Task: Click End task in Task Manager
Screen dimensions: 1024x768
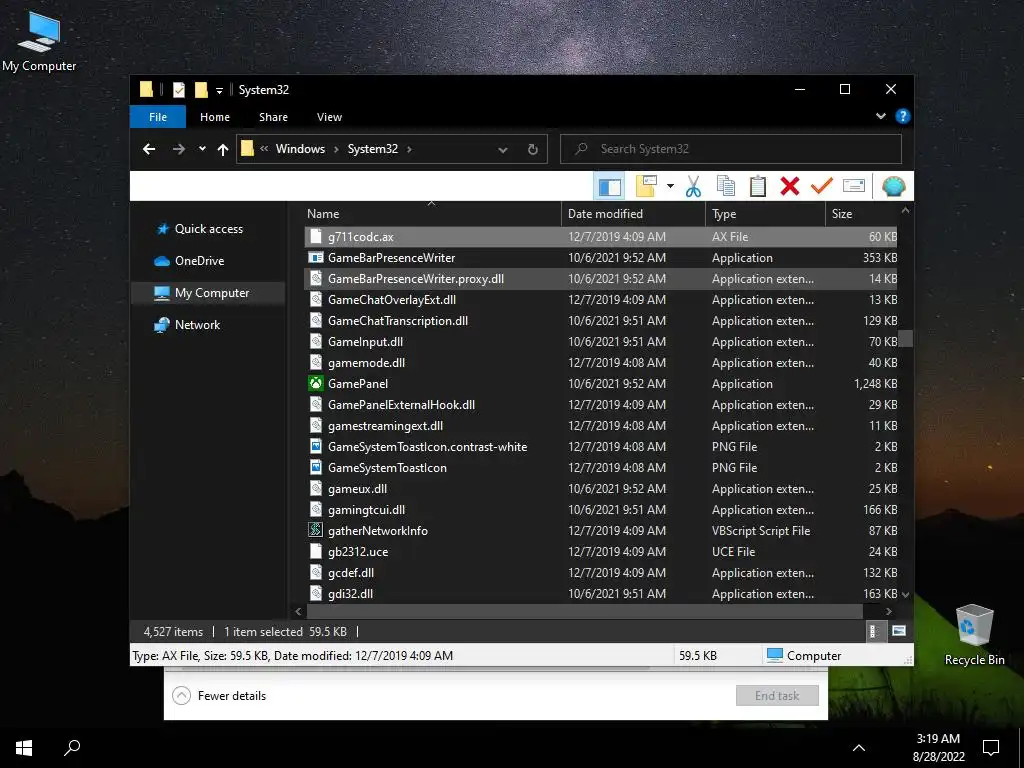Action: click(x=776, y=696)
